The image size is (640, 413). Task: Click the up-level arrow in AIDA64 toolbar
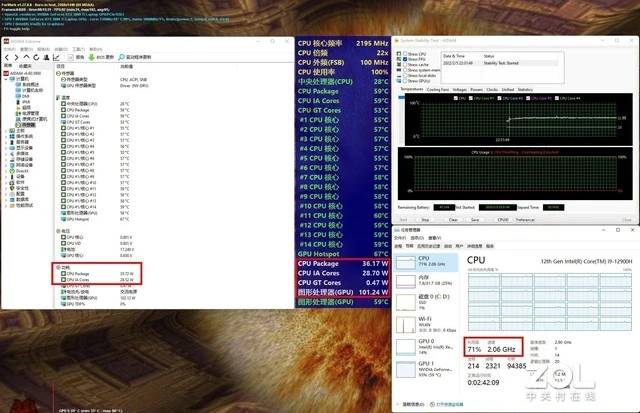click(27, 57)
